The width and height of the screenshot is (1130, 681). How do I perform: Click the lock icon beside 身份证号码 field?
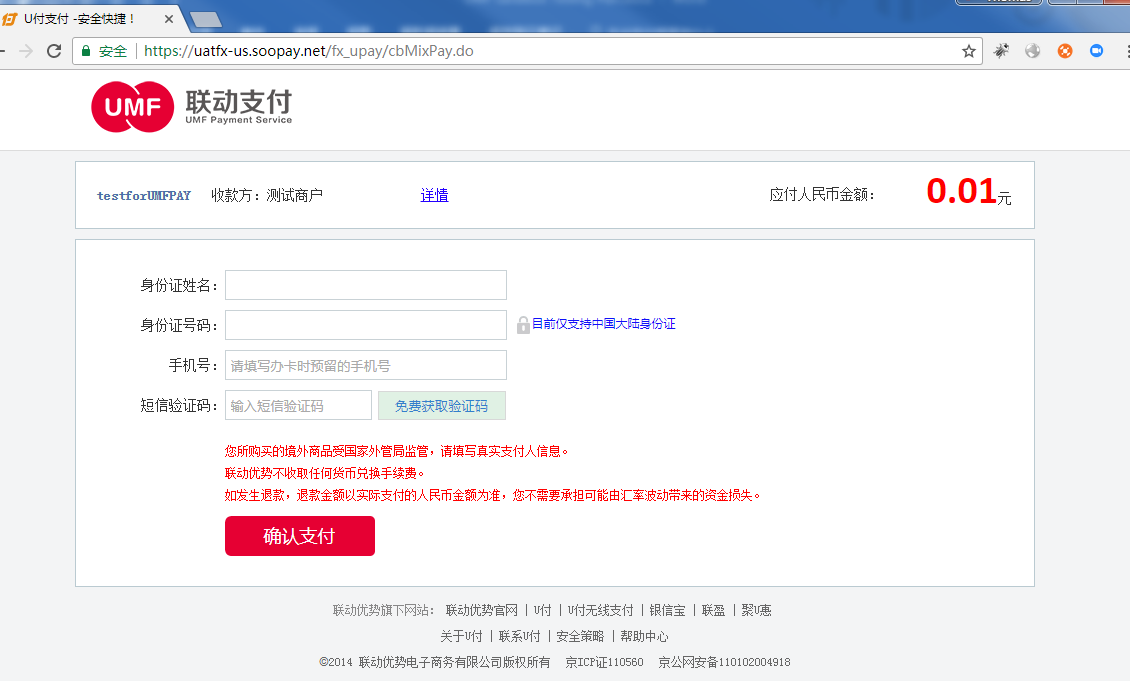click(x=522, y=324)
